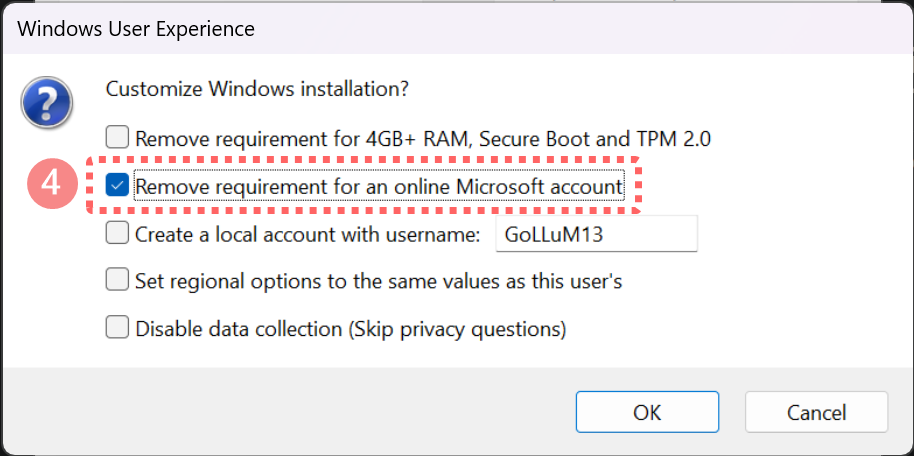Click the 'Windows User Experience' title bar

[137, 29]
